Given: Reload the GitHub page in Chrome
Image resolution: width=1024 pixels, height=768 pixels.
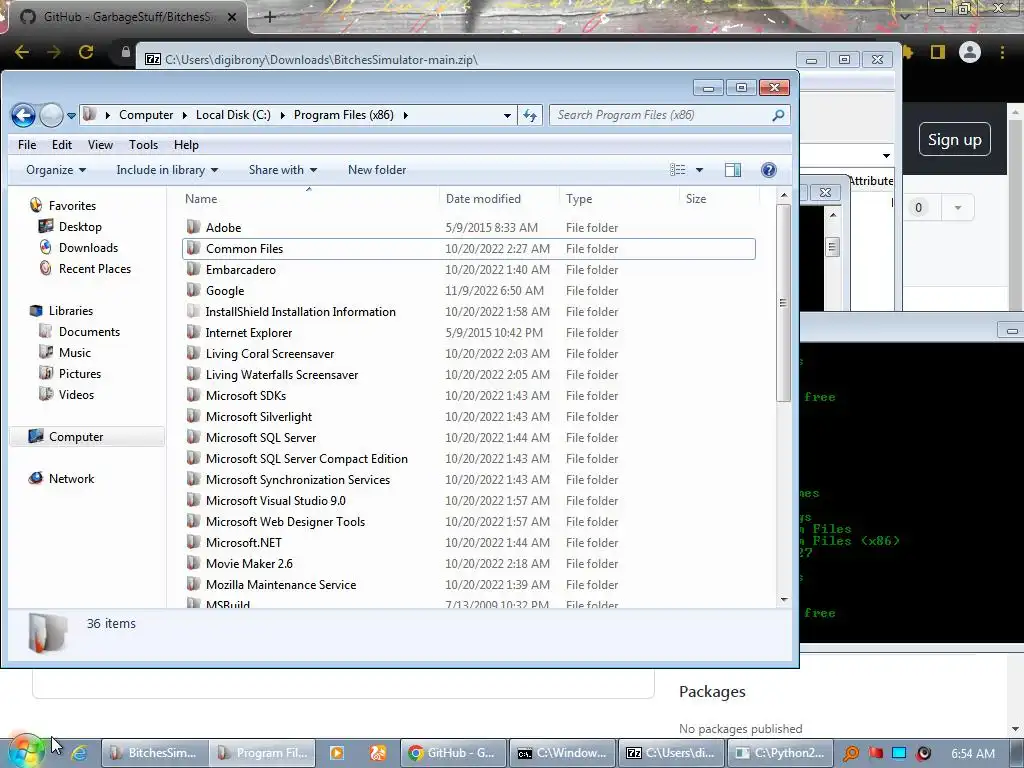Looking at the screenshot, I should pyautogui.click(x=86, y=52).
